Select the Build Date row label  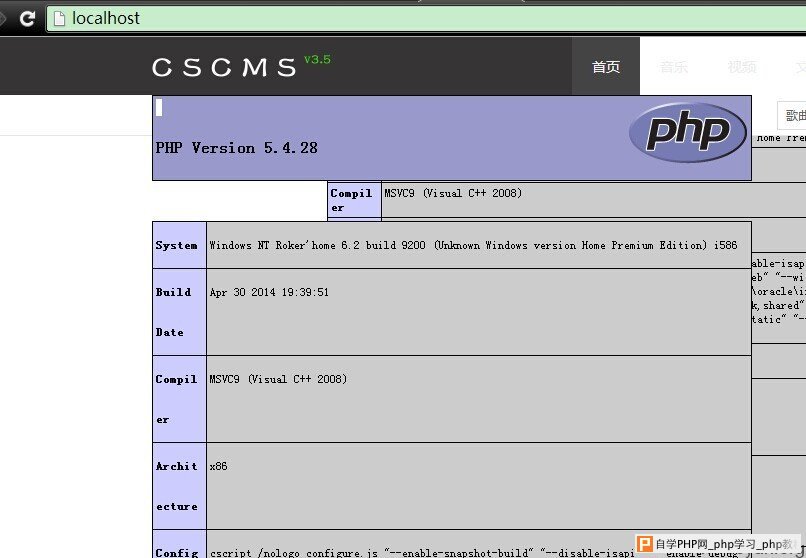[x=179, y=312]
